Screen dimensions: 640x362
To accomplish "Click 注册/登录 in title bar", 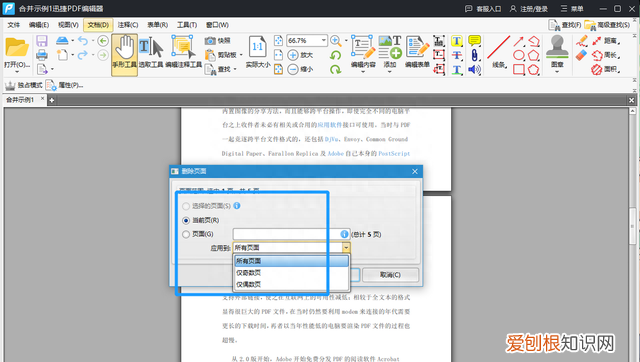I will coord(529,9).
